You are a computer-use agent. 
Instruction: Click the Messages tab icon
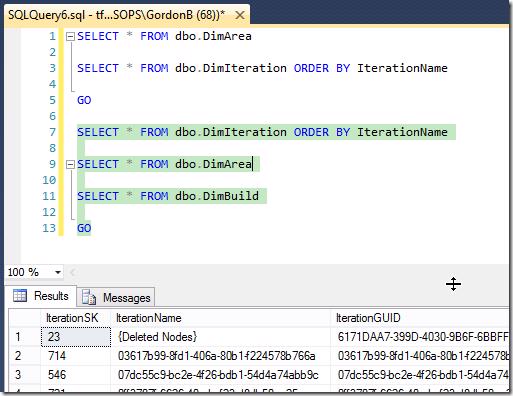point(89,297)
